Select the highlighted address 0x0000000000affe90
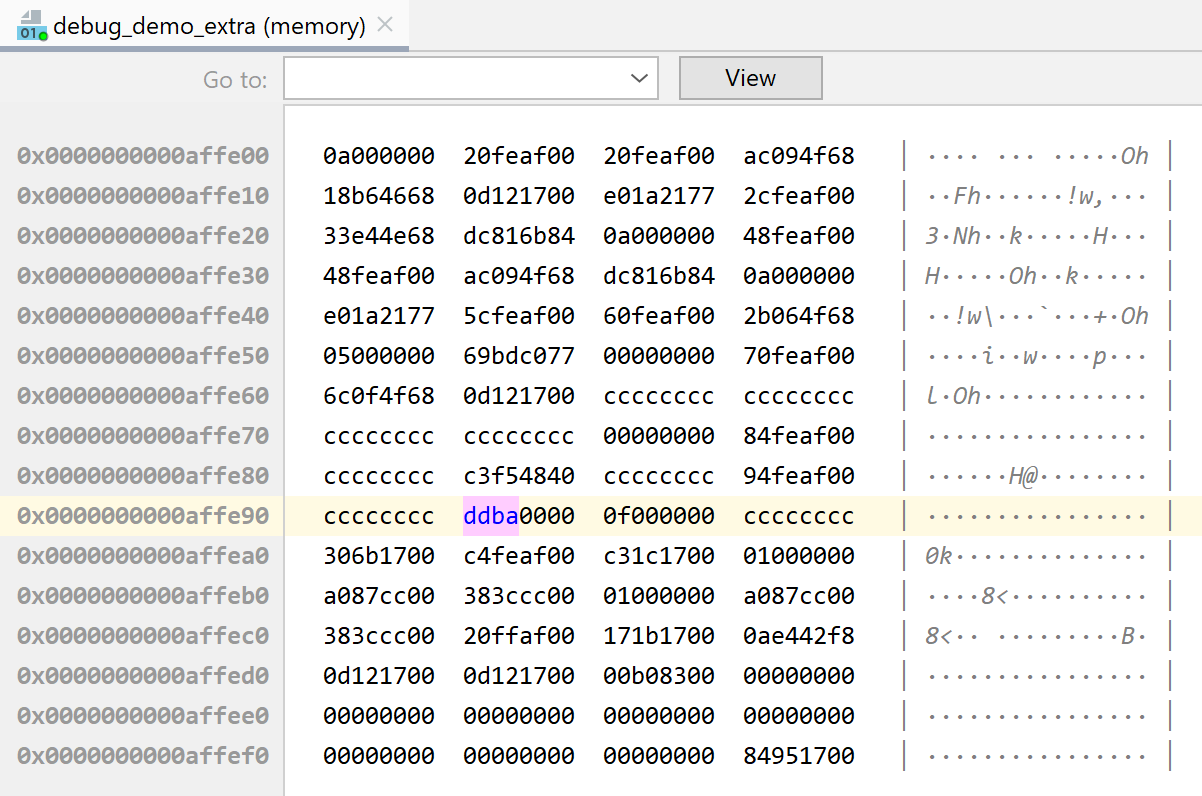The height and width of the screenshot is (796, 1202). pos(143,516)
